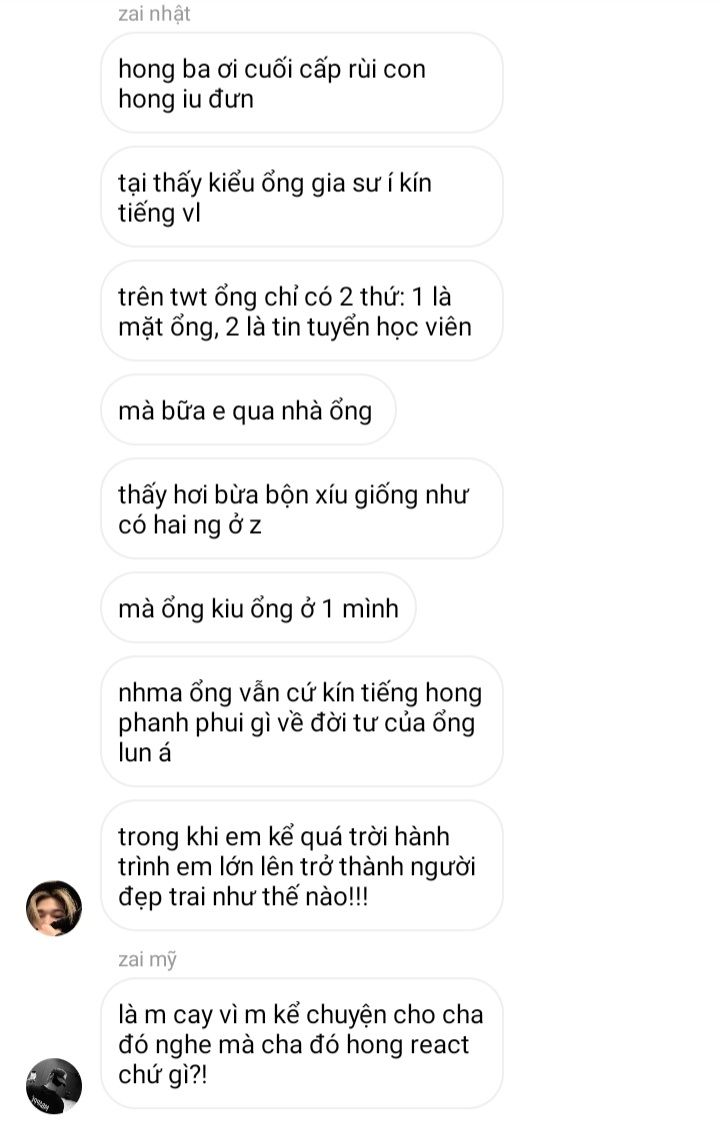The height and width of the screenshot is (1123, 720).
Task: Click the text 'hong iu đưn'
Action: [x=186, y=98]
